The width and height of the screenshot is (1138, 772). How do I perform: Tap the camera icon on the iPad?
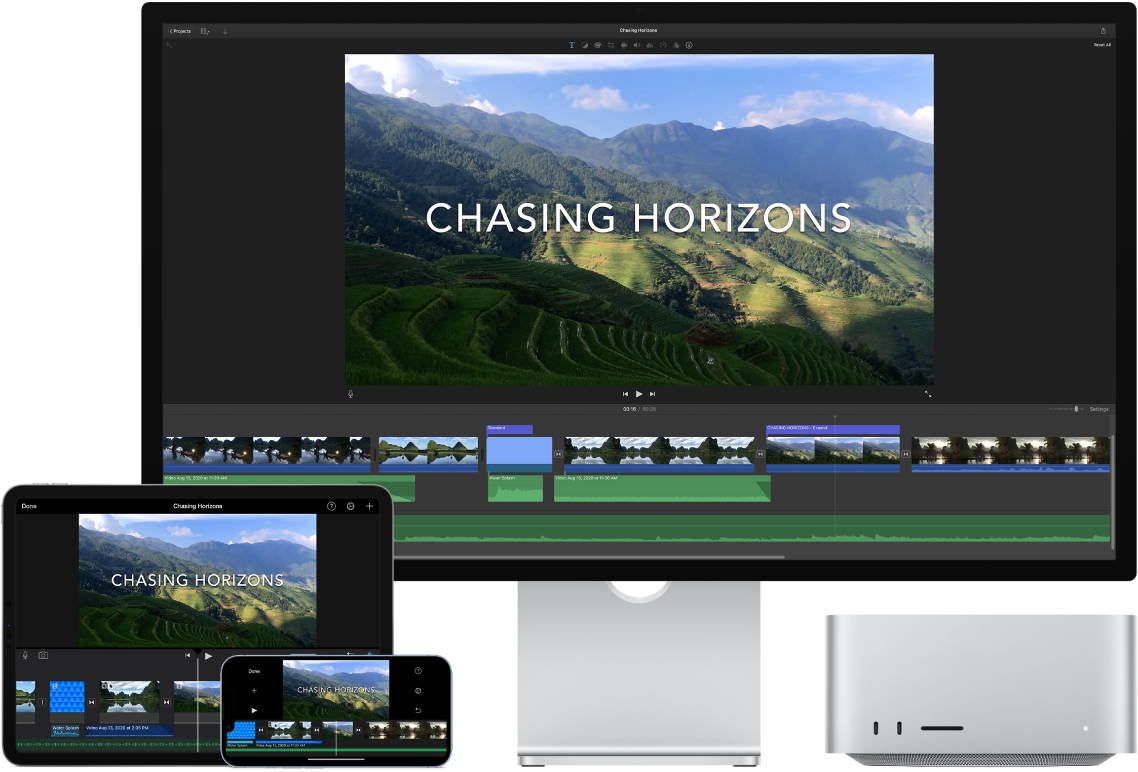pos(43,655)
